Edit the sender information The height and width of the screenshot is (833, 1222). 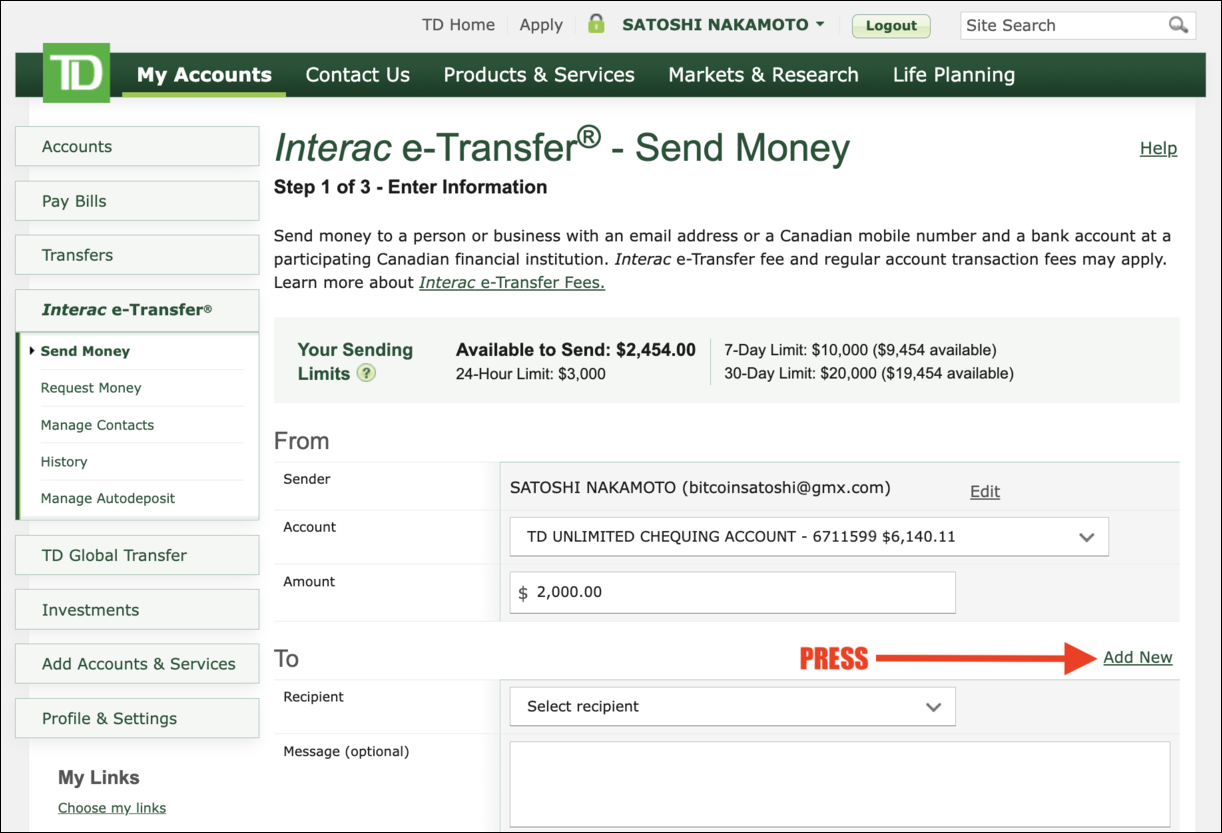coord(985,491)
